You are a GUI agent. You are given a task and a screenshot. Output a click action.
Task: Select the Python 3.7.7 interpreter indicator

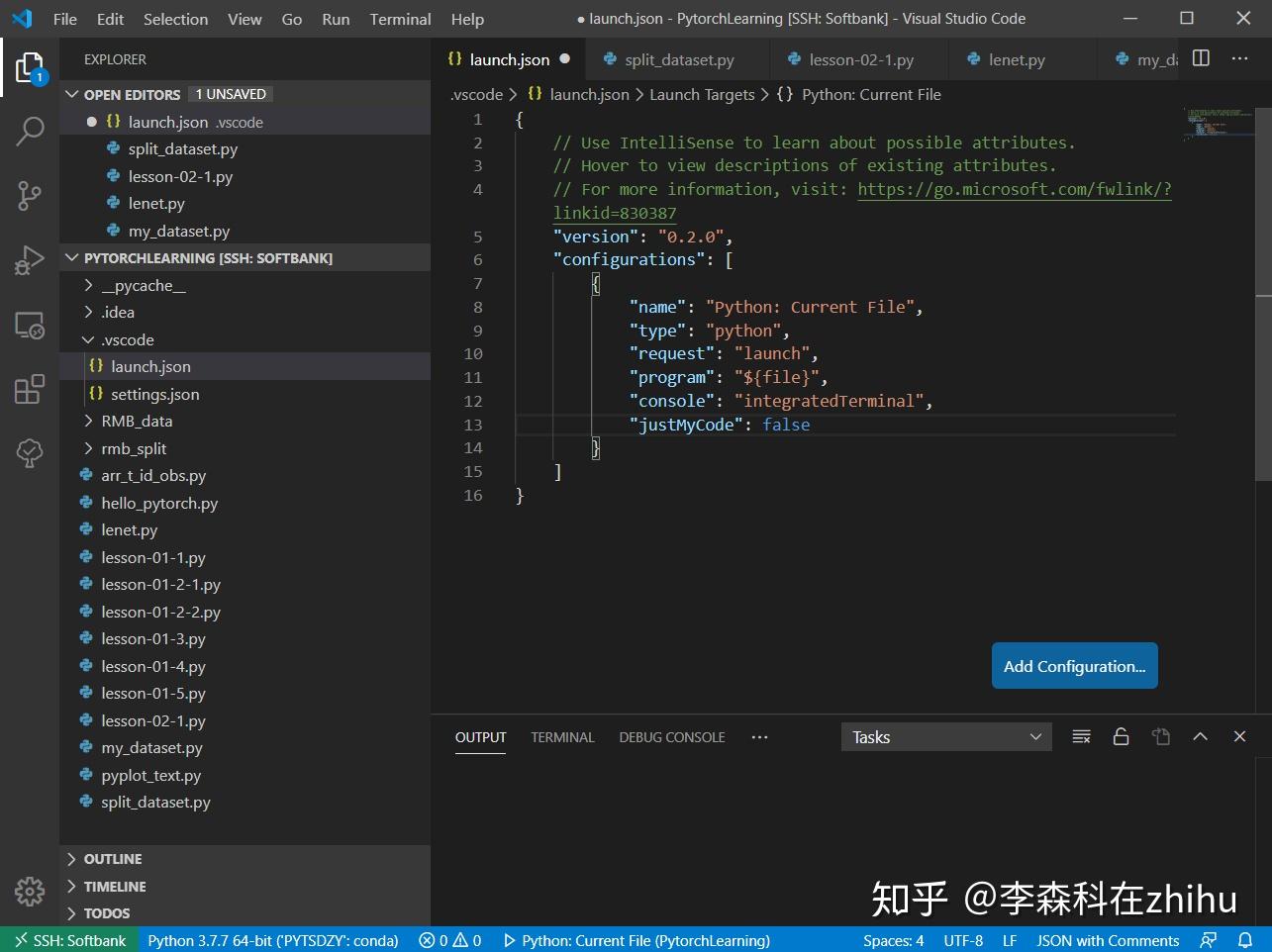[x=273, y=940]
